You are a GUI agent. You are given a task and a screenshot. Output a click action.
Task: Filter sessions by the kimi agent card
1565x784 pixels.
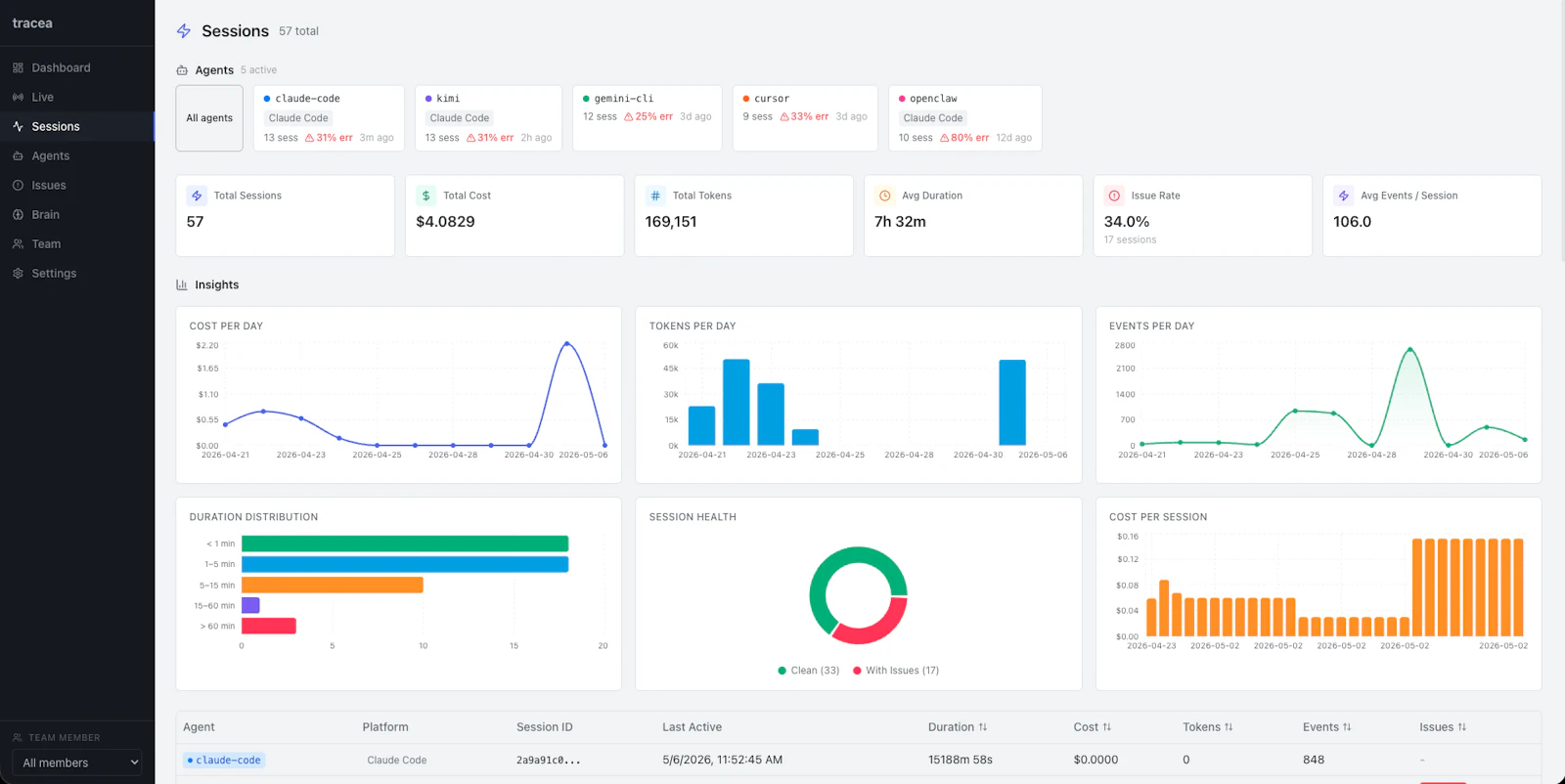coord(488,118)
